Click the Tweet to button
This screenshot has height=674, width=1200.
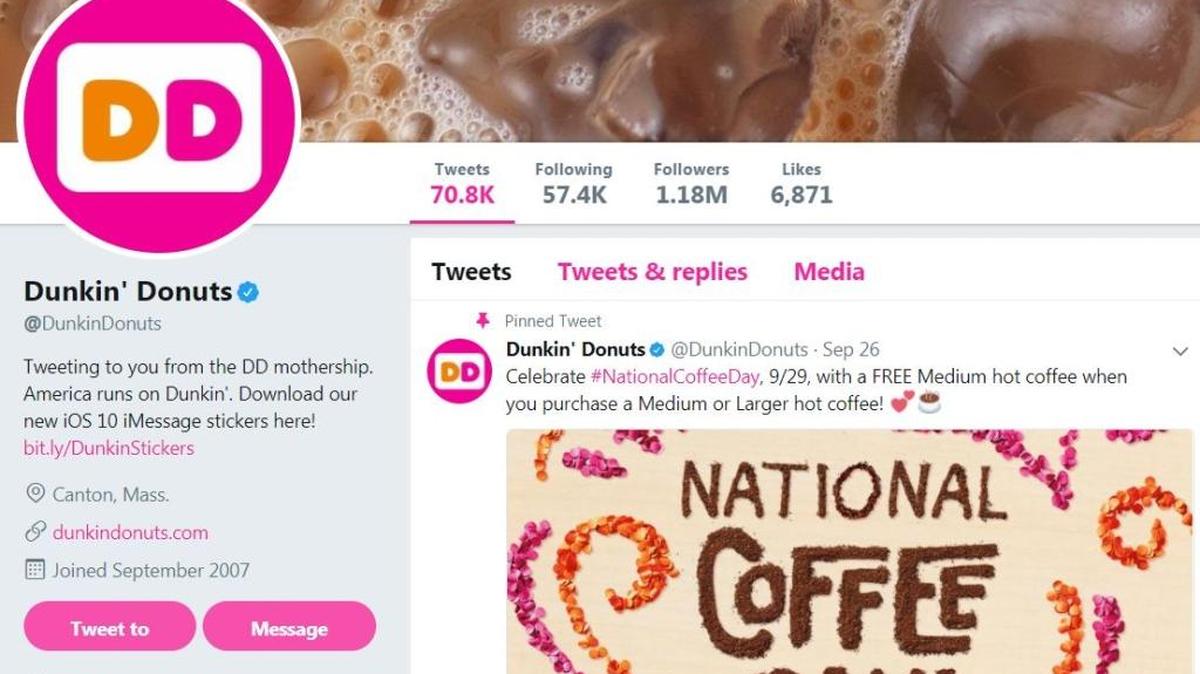(x=110, y=628)
